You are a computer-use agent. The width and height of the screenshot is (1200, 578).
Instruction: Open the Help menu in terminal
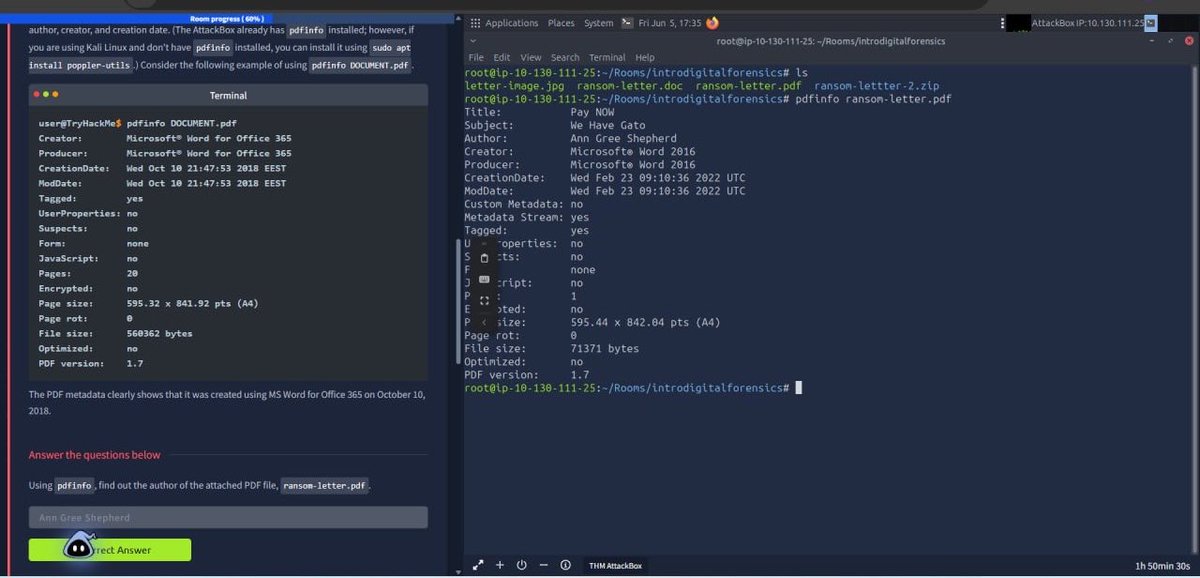click(x=645, y=58)
